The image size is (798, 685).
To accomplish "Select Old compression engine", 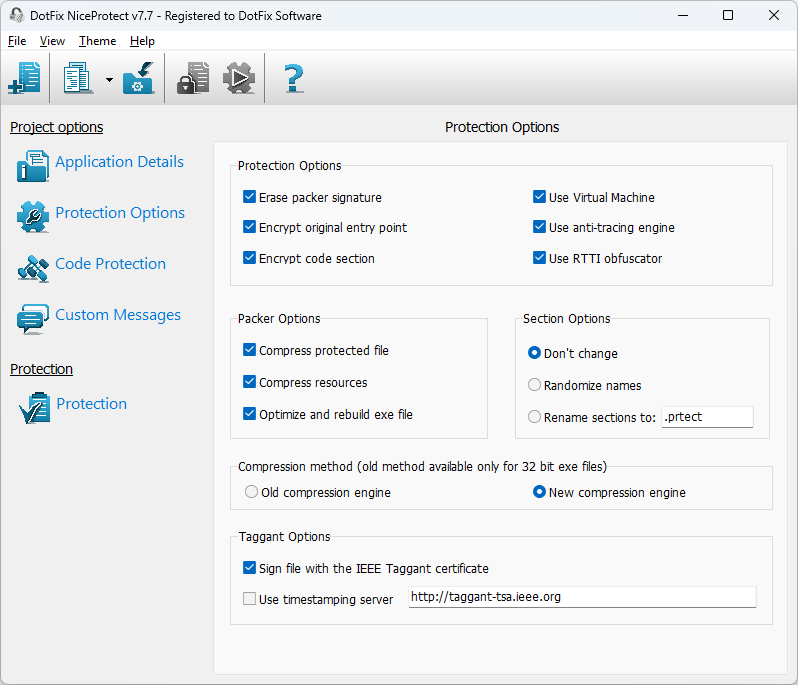I will [251, 492].
